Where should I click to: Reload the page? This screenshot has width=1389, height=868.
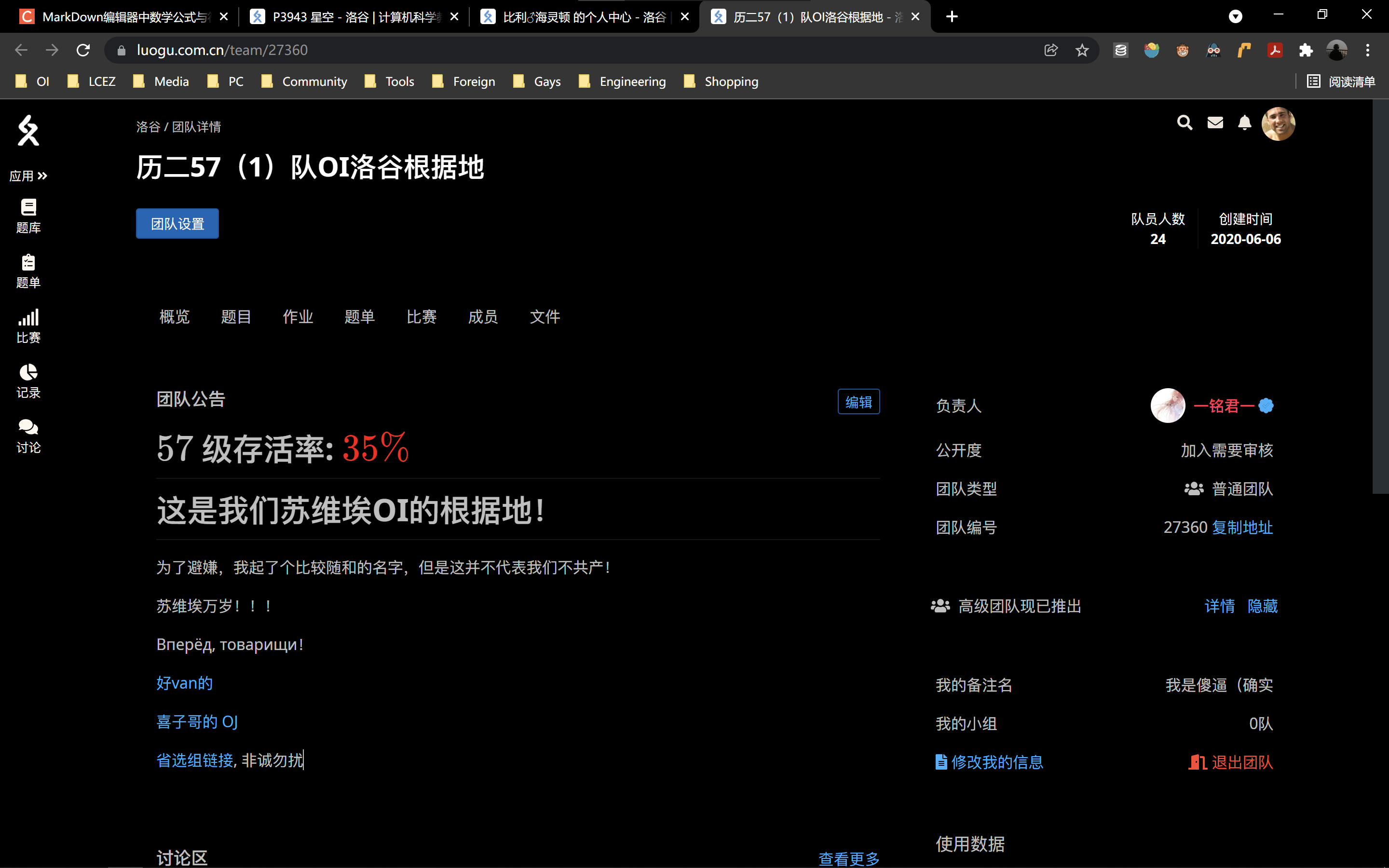coord(83,50)
